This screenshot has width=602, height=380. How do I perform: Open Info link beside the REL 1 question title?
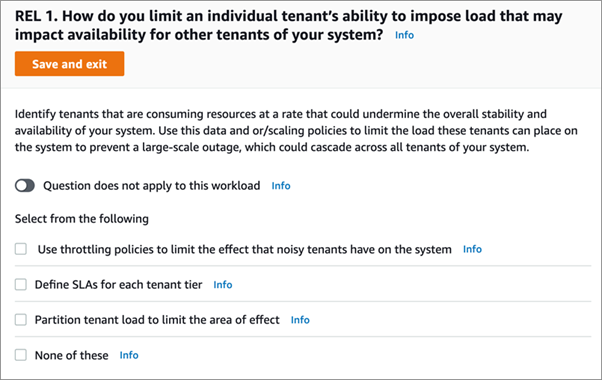click(404, 35)
